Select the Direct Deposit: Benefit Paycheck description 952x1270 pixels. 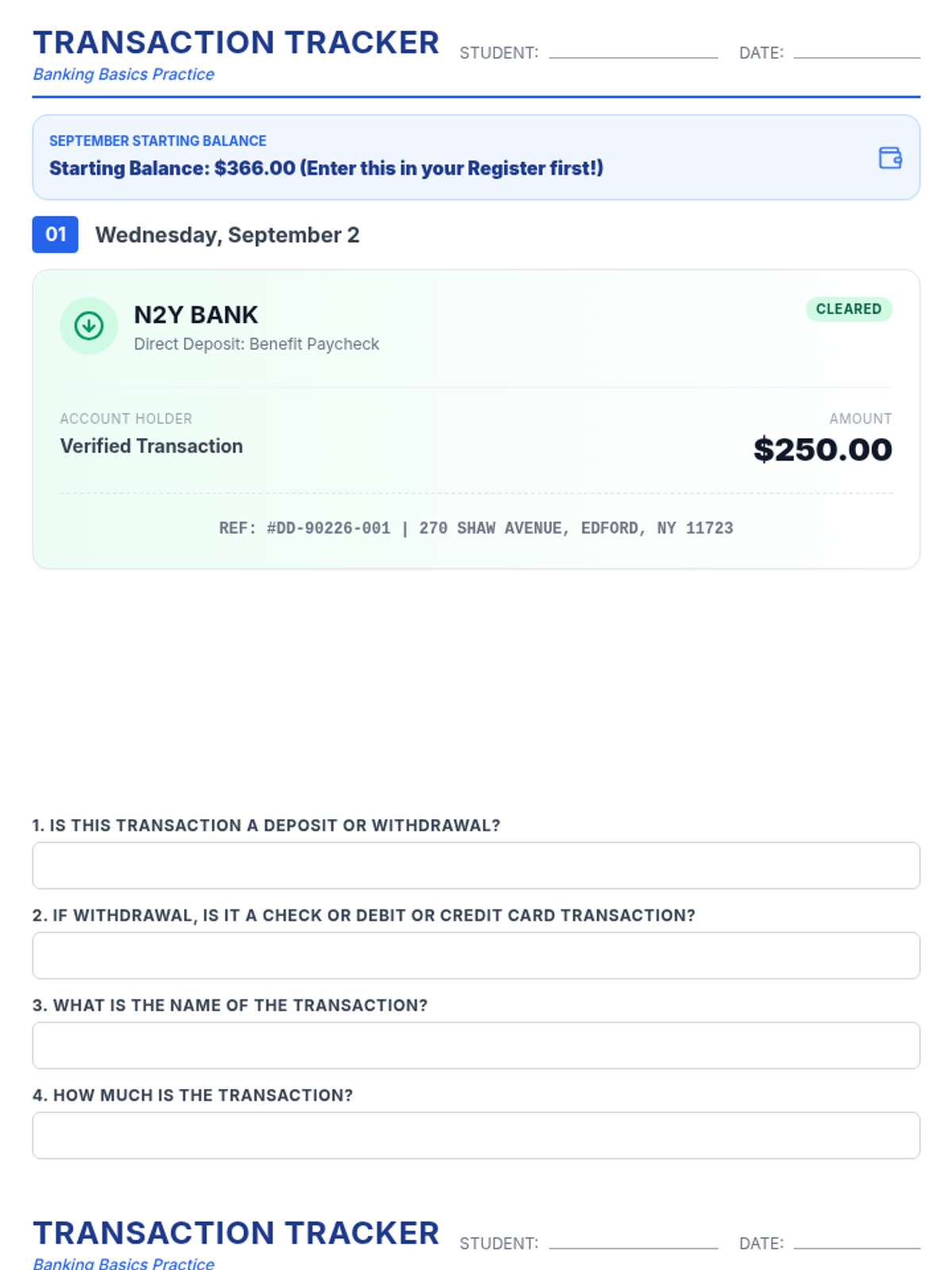click(x=256, y=344)
